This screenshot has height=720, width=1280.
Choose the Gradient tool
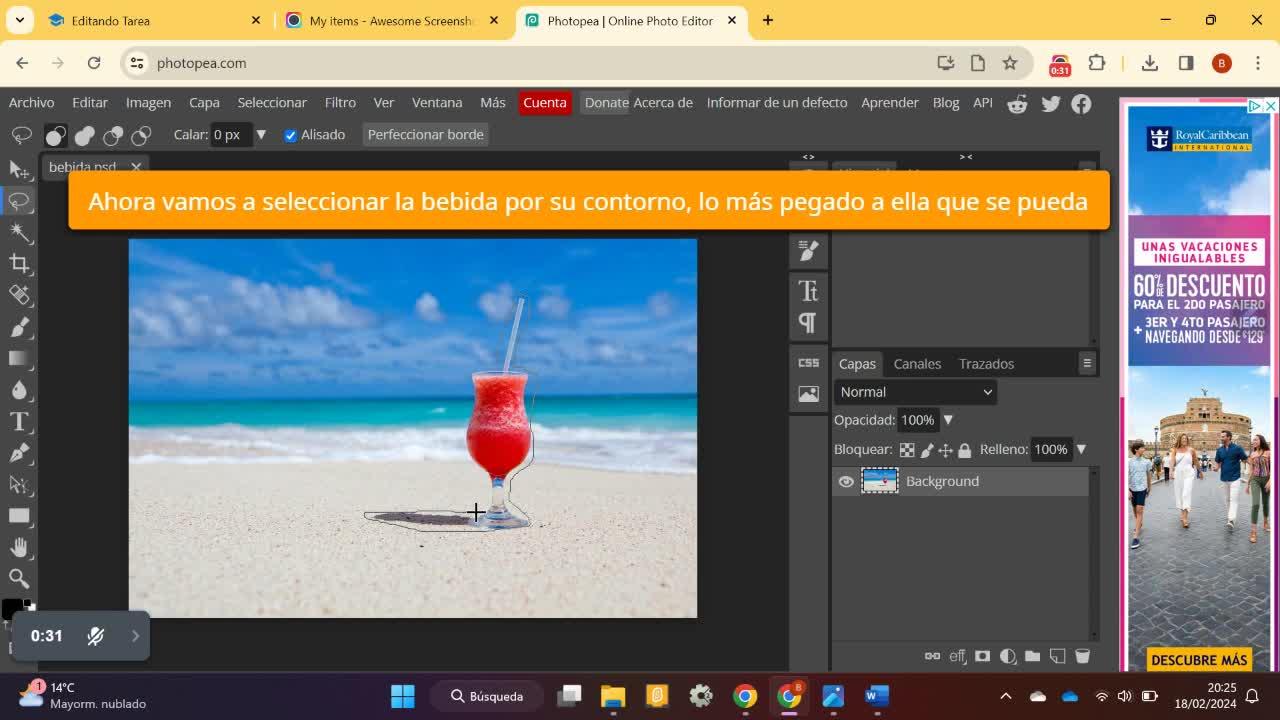19,358
